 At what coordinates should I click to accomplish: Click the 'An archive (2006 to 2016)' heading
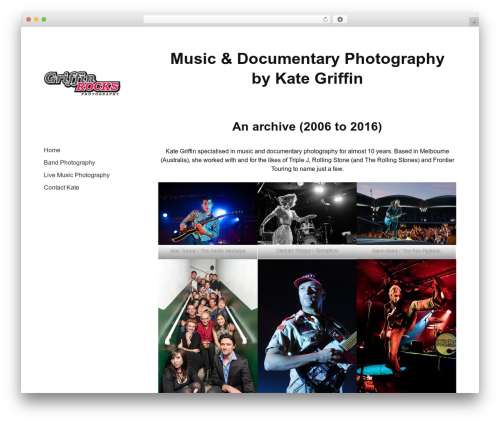click(307, 127)
